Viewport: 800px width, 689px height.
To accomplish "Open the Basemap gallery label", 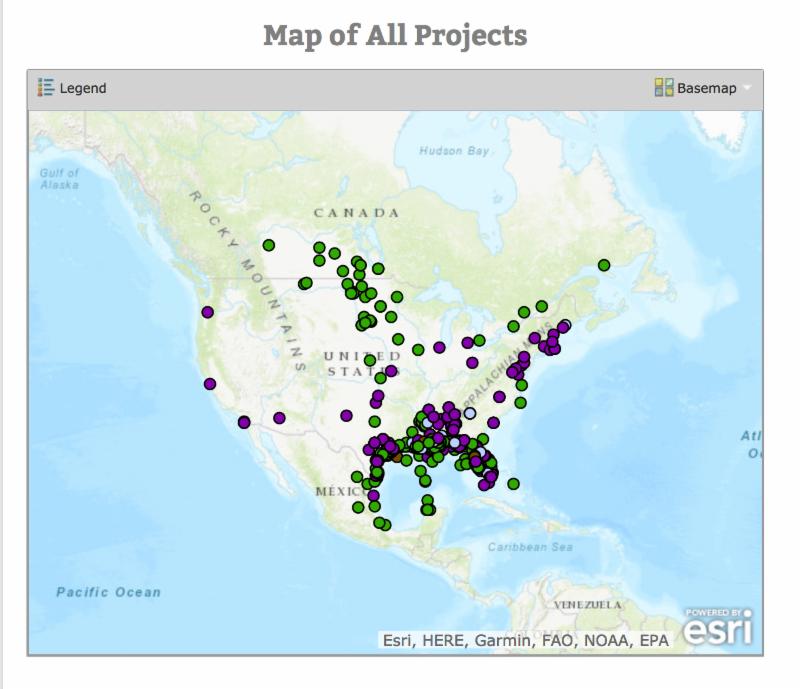I will point(706,88).
